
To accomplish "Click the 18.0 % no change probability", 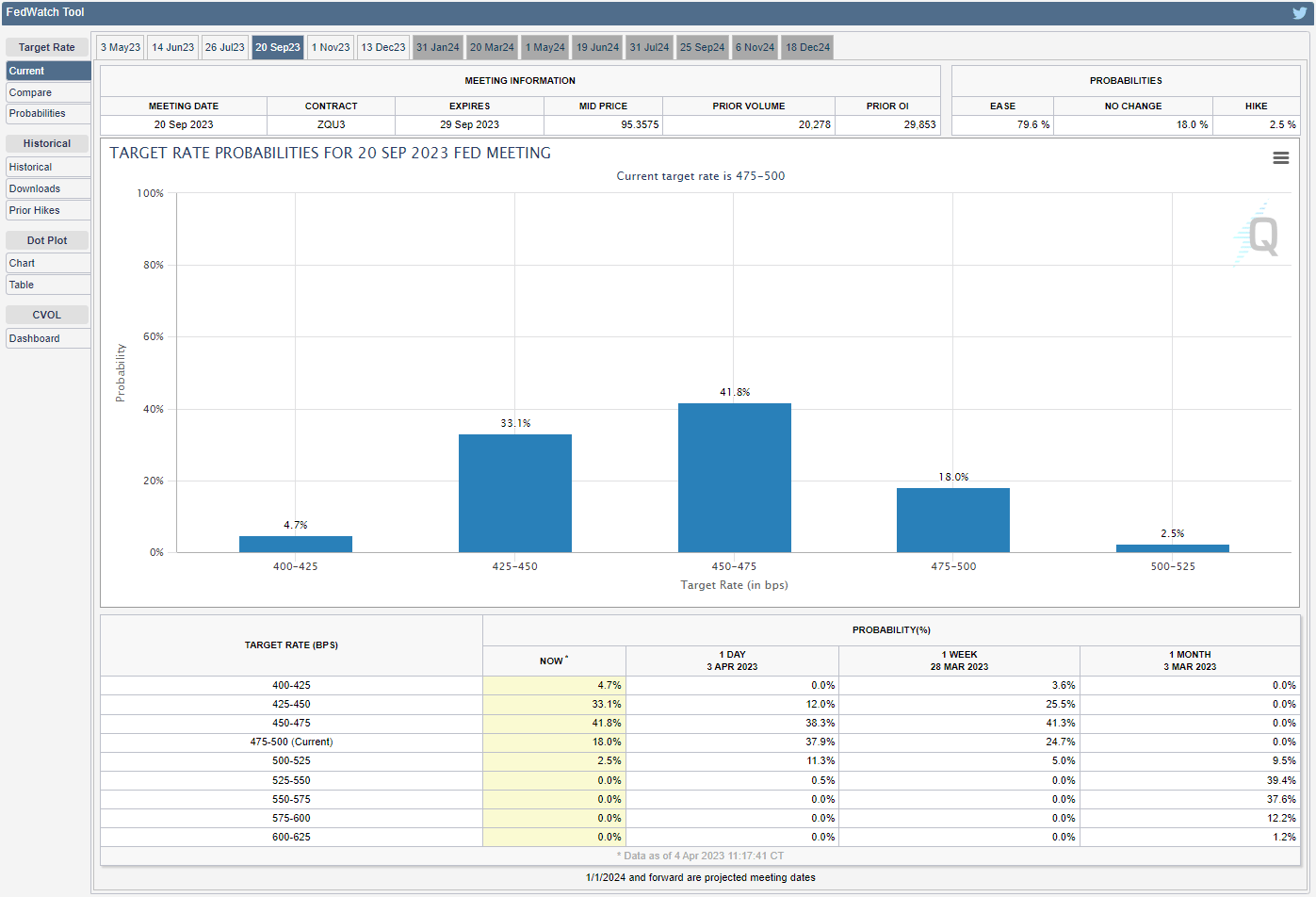I will (1193, 124).
